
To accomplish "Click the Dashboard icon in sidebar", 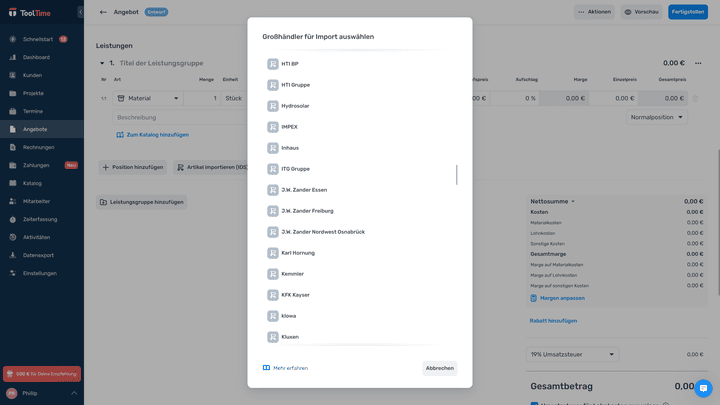I will tap(13, 57).
